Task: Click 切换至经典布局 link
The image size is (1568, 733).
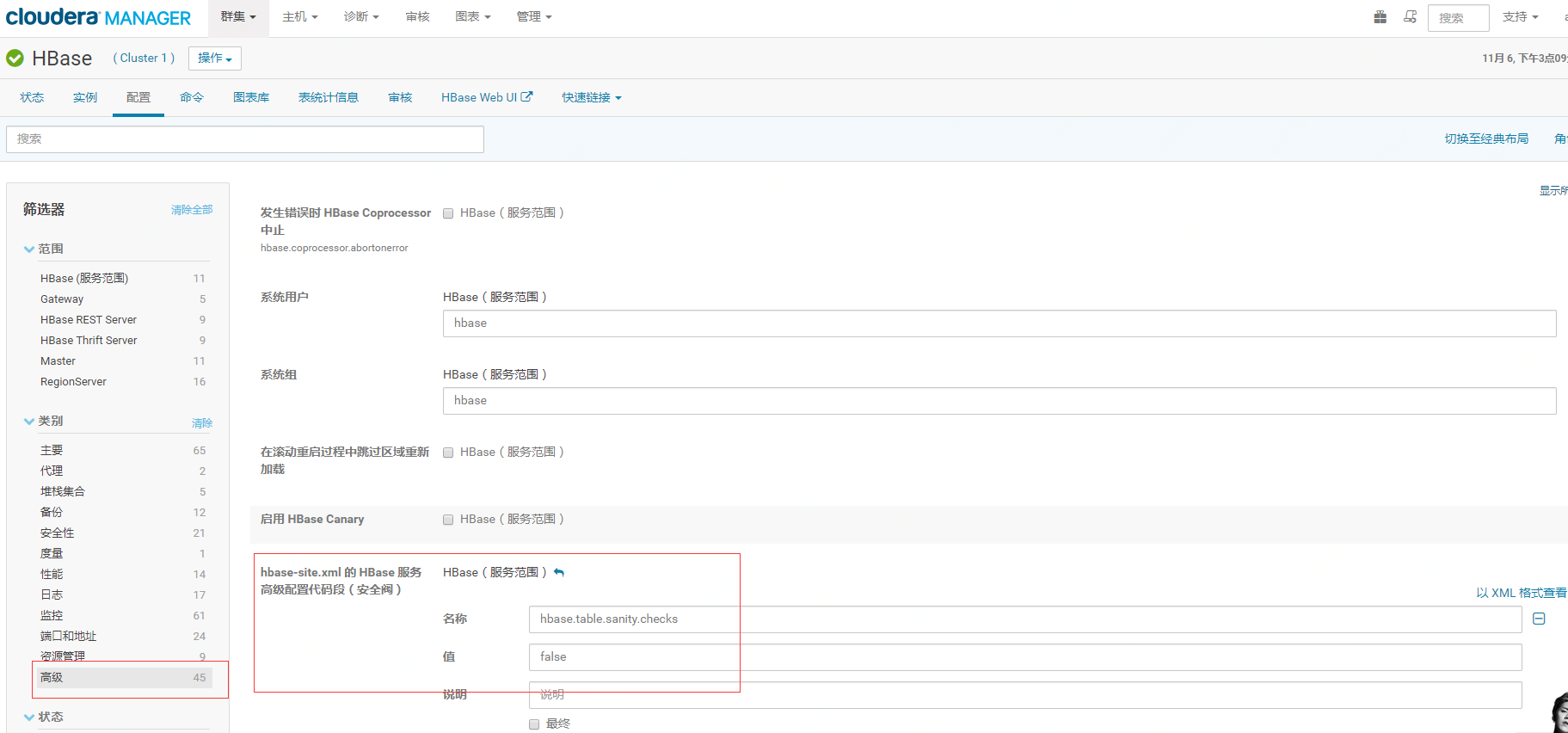Action: 1486,139
